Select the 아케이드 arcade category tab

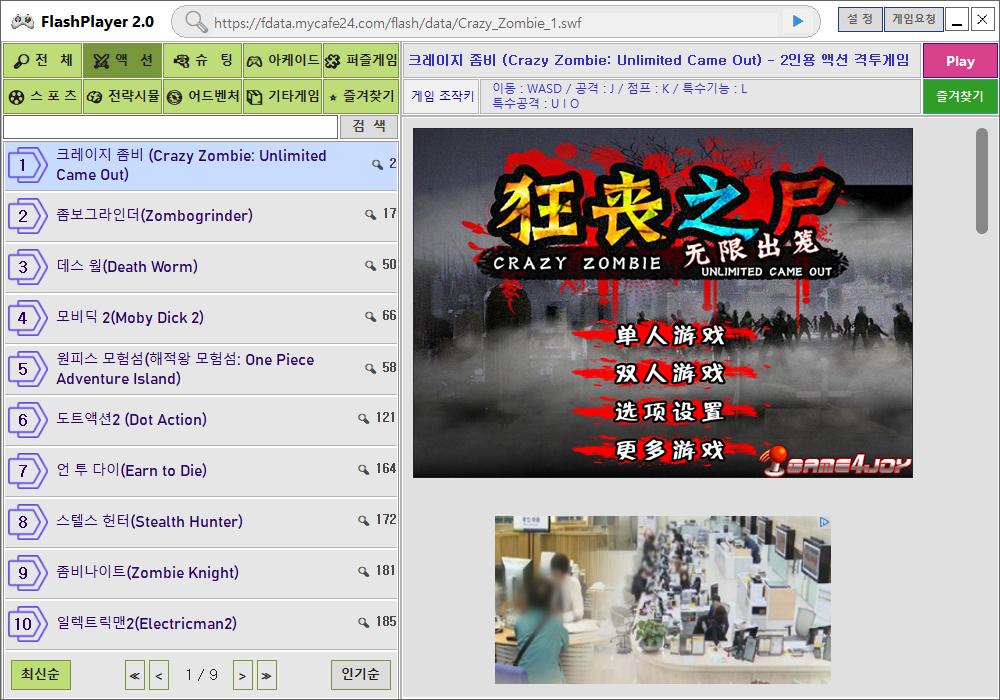(x=283, y=61)
